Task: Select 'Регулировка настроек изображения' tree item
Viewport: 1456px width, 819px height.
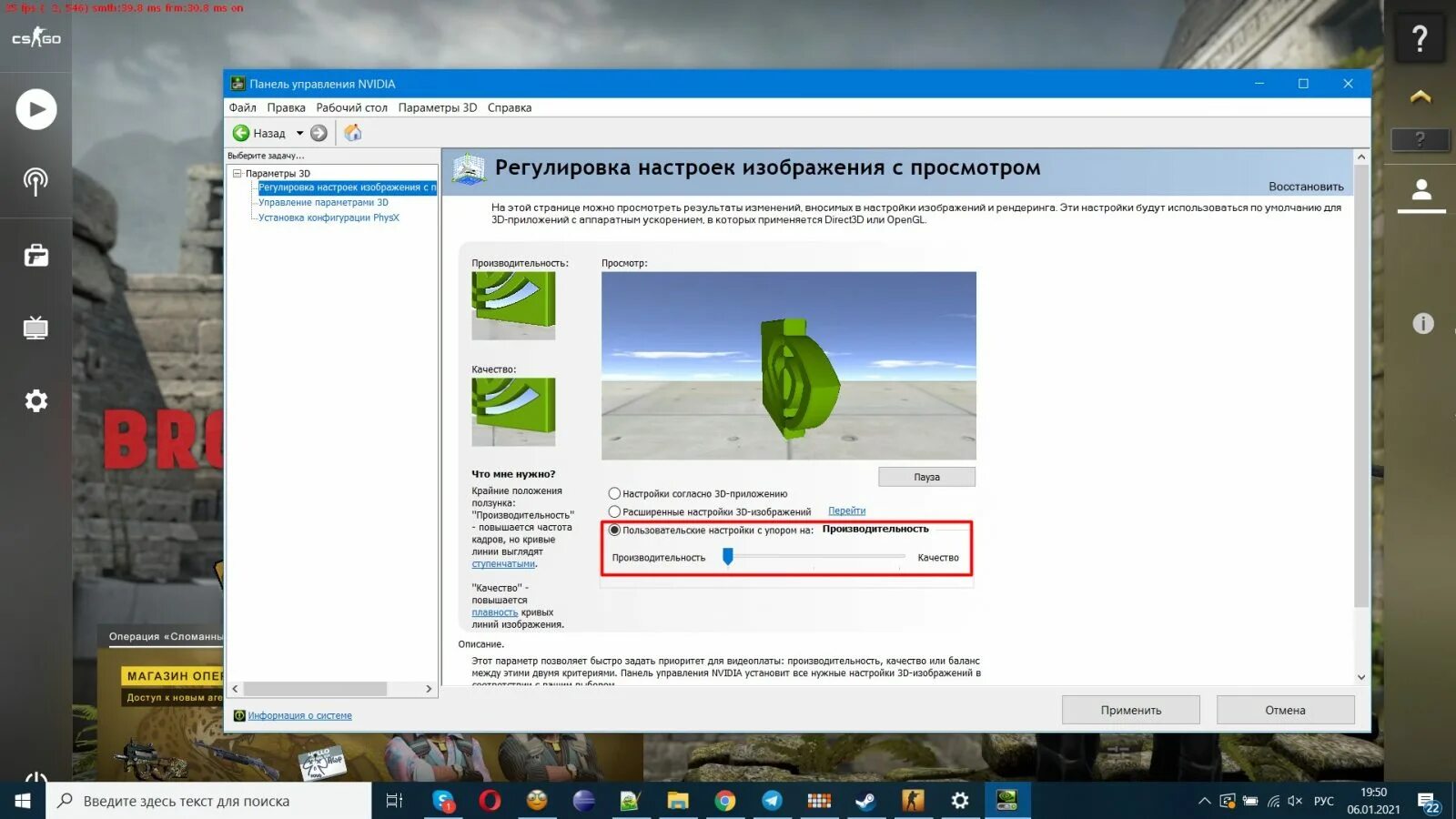Action: coord(347,187)
